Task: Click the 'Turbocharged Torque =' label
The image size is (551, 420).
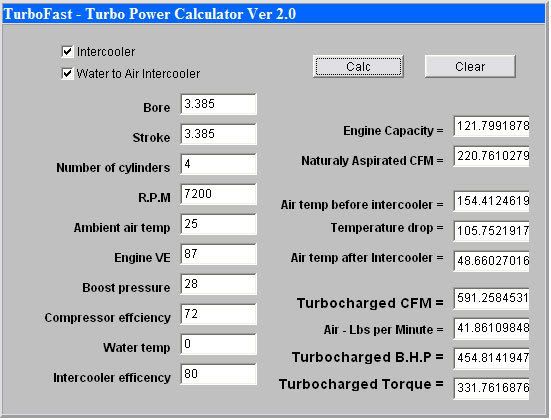Action: tap(361, 384)
